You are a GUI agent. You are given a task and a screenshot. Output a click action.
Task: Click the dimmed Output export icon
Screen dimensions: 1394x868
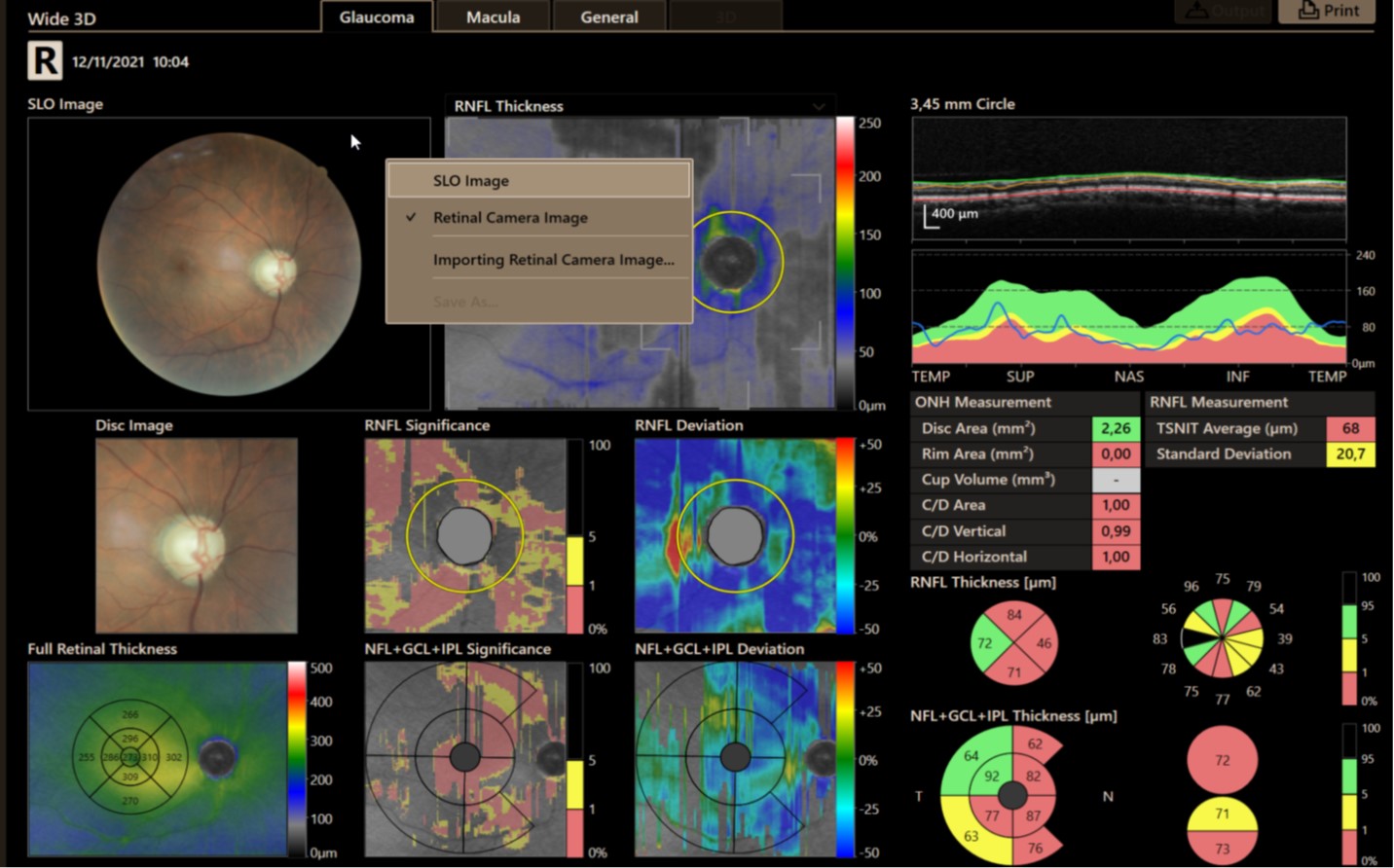(1197, 11)
